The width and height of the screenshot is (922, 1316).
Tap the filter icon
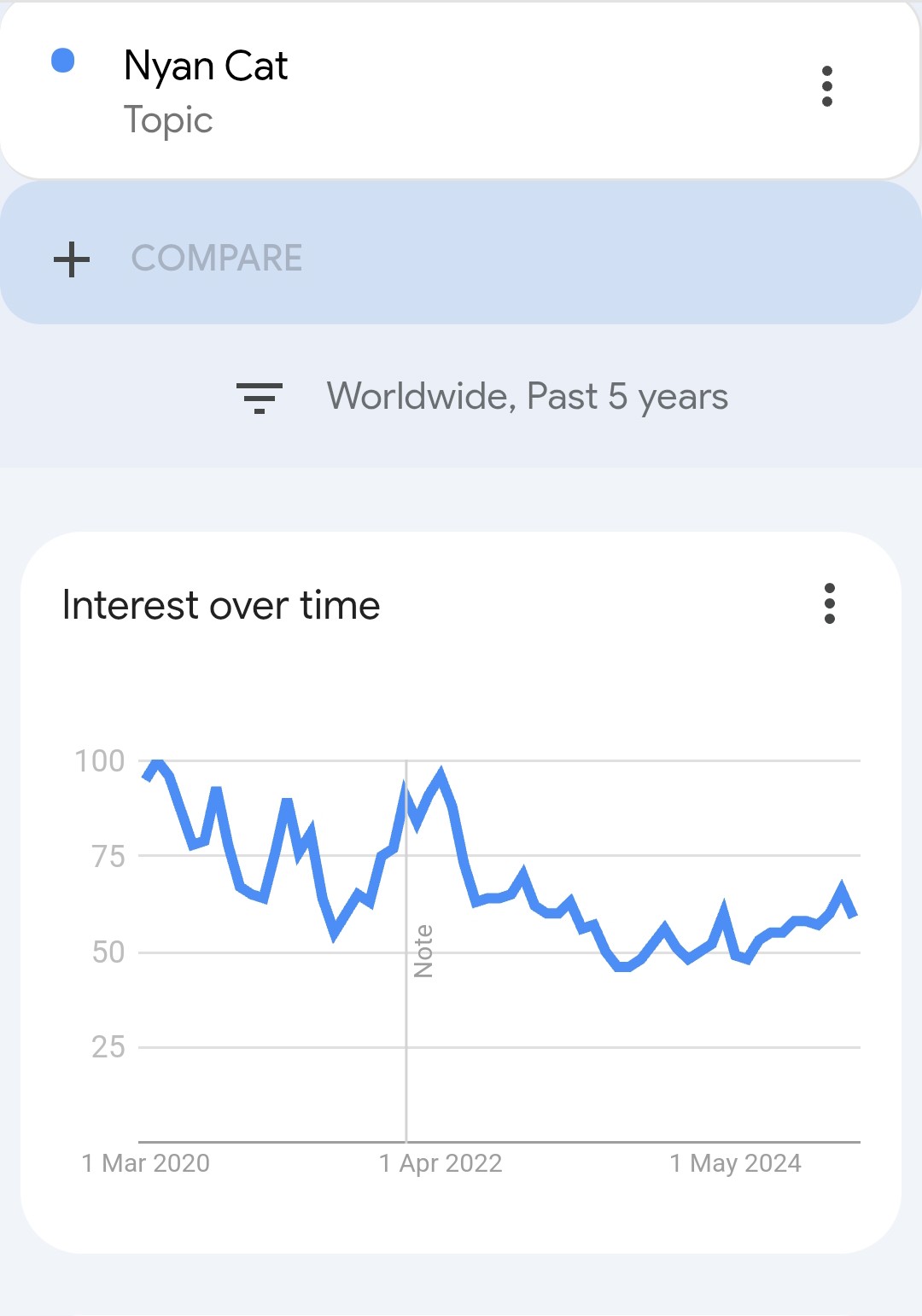(259, 398)
